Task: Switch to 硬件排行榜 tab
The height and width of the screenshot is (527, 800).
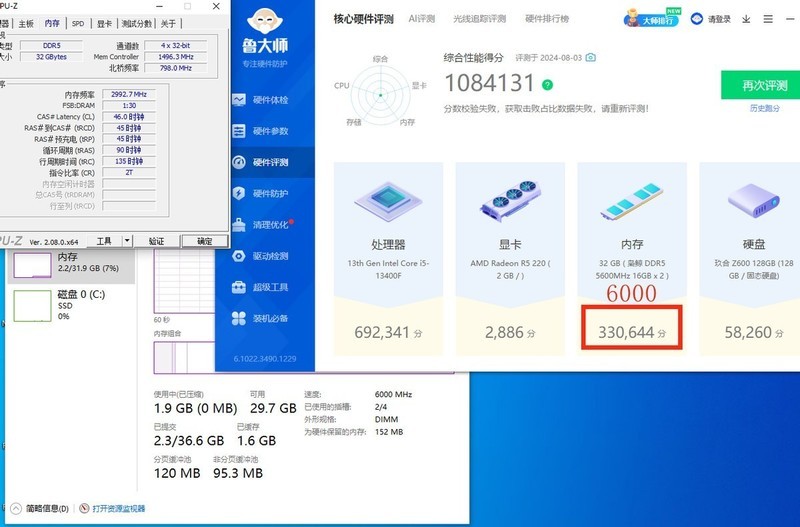Action: [547, 19]
